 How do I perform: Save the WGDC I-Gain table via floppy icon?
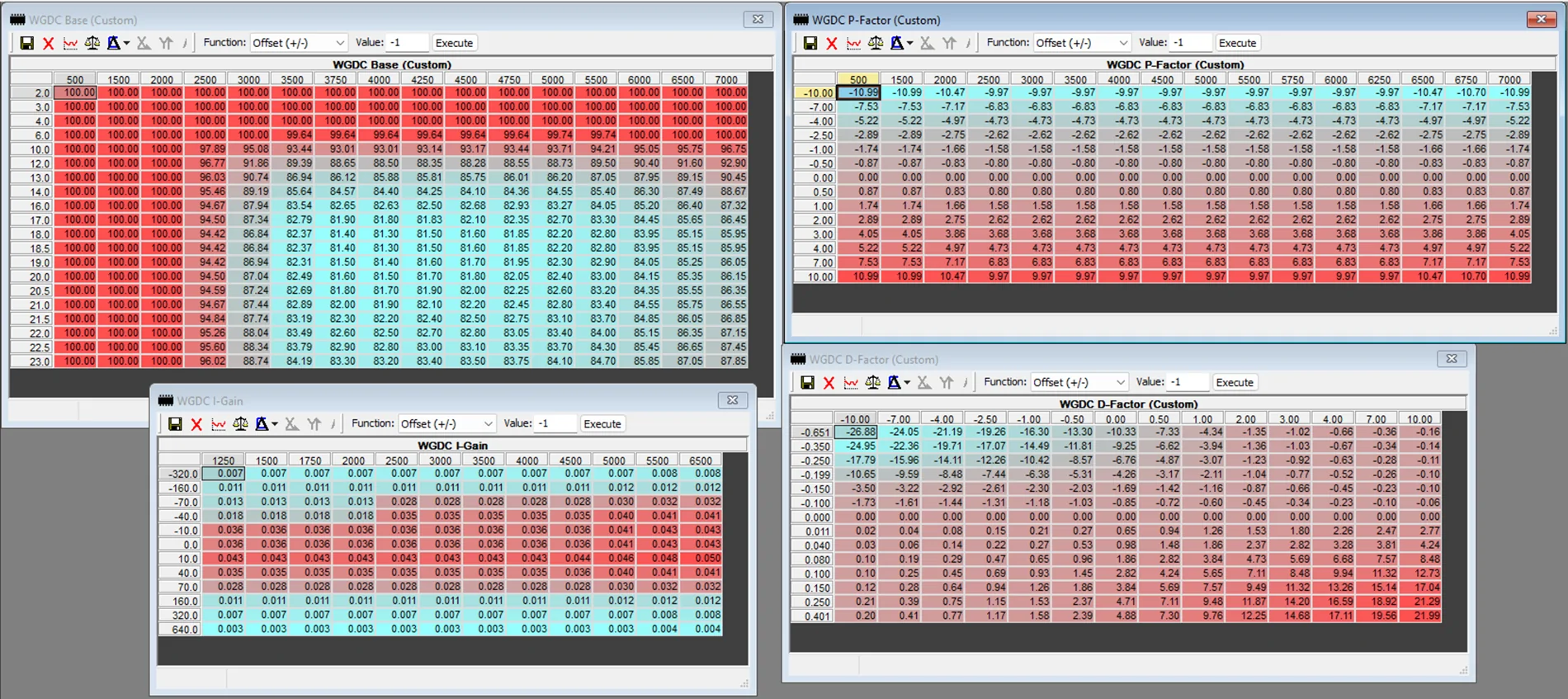tap(175, 424)
